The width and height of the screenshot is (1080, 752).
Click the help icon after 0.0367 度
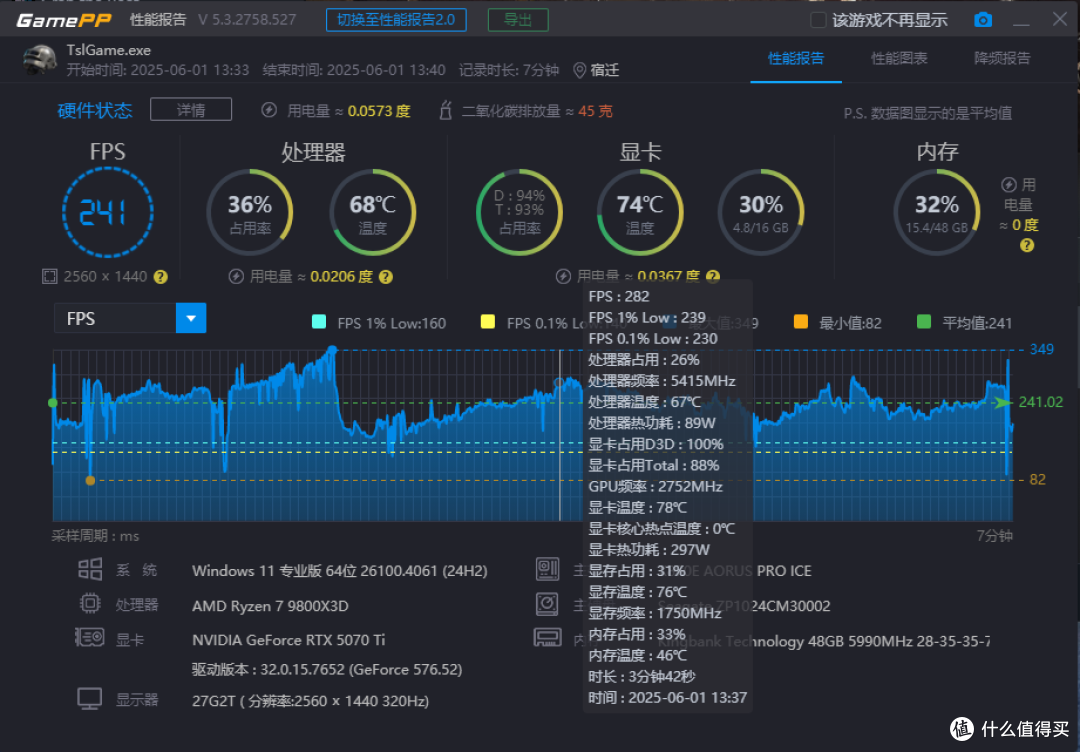point(713,277)
